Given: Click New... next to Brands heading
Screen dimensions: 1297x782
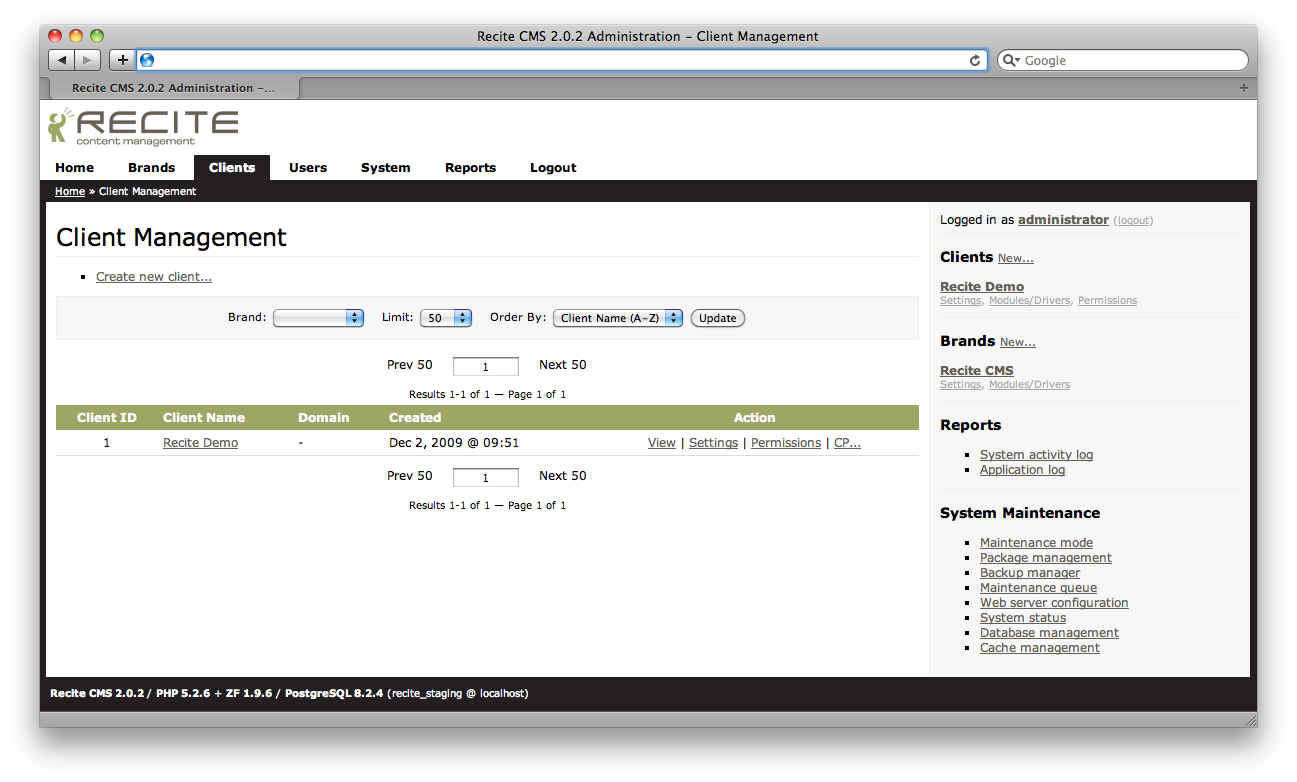Looking at the screenshot, I should (1018, 342).
